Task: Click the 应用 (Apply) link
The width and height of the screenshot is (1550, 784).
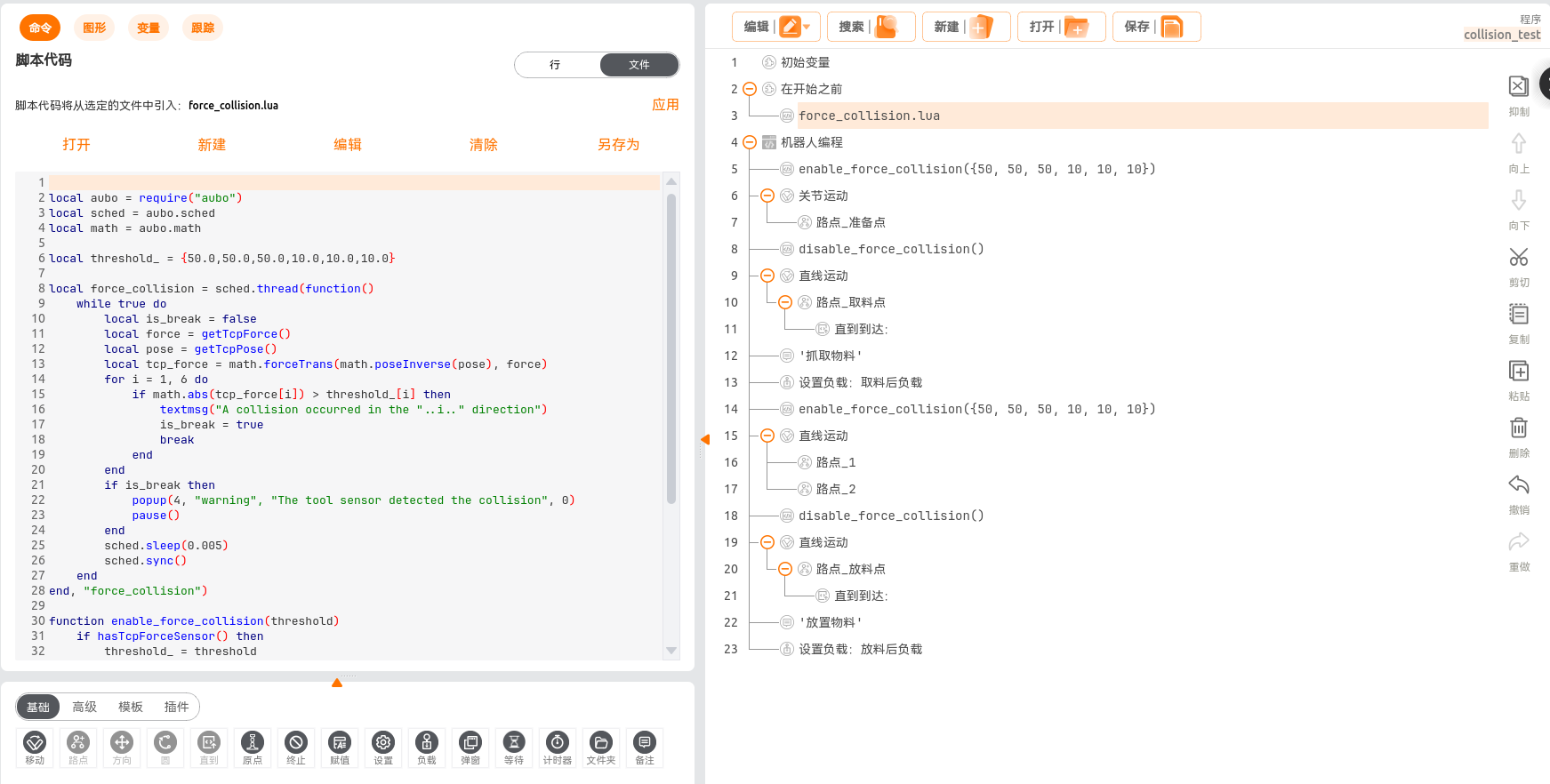Action: click(665, 105)
